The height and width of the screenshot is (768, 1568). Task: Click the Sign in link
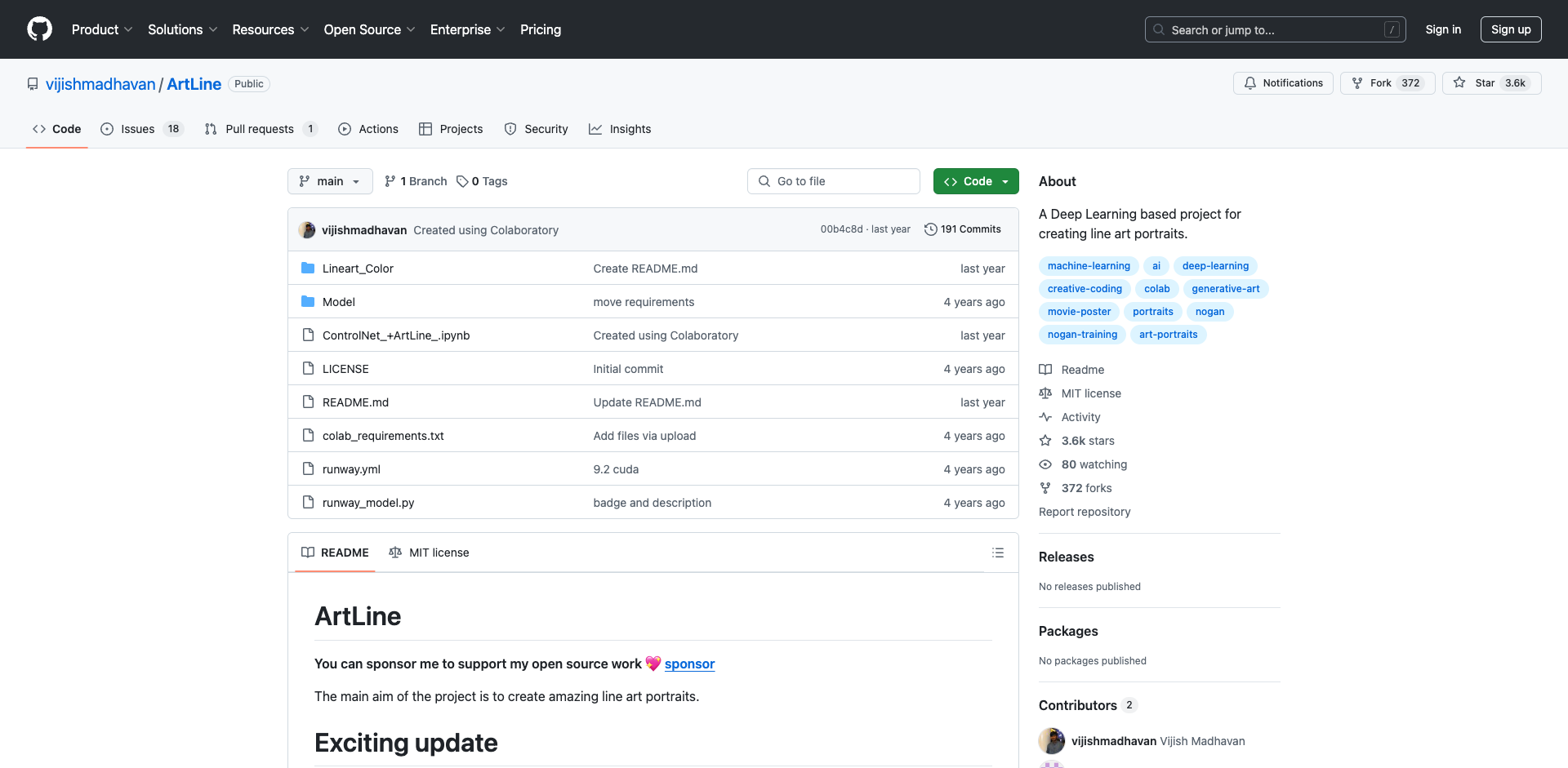pos(1443,29)
